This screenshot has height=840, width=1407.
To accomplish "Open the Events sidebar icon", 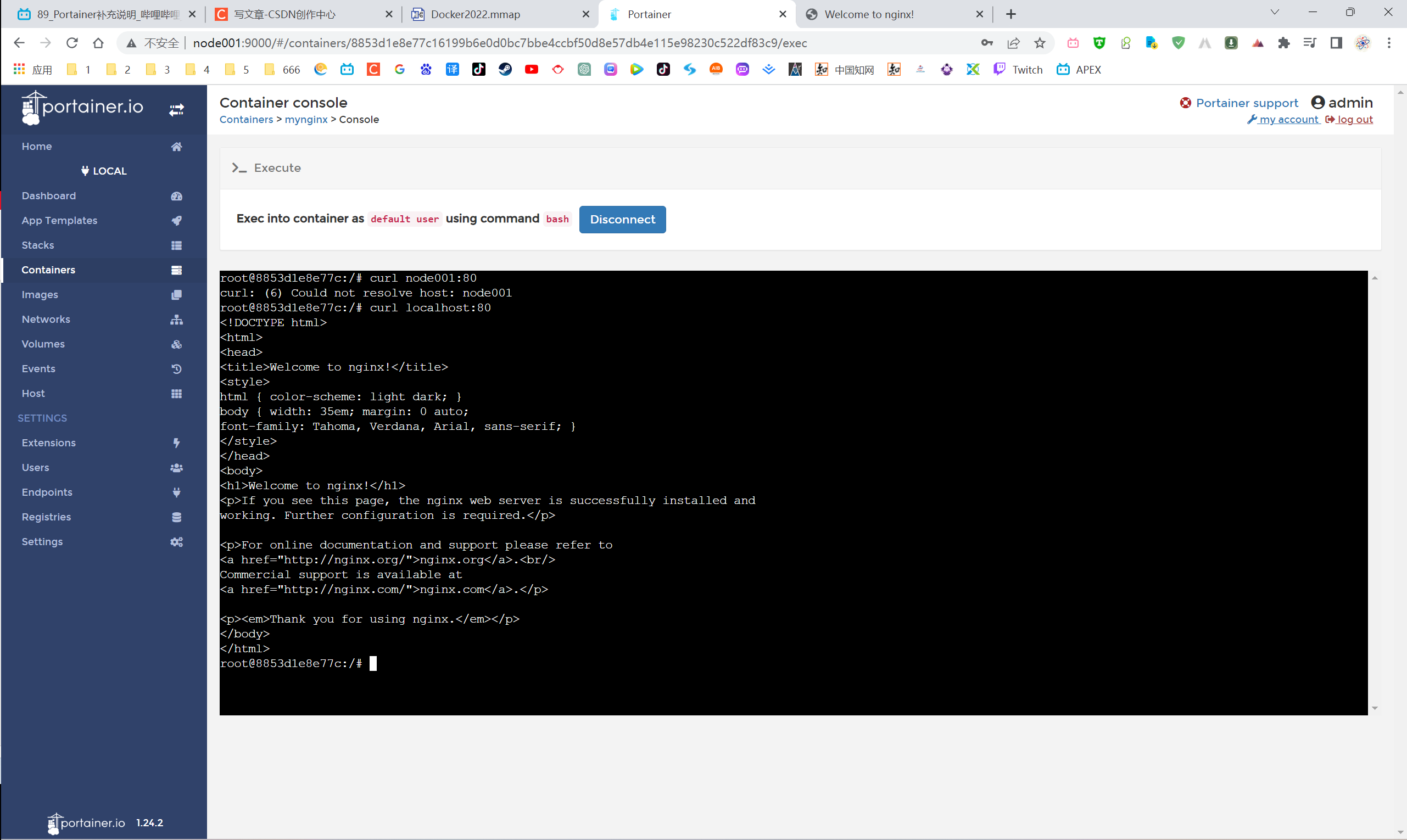I will click(176, 368).
